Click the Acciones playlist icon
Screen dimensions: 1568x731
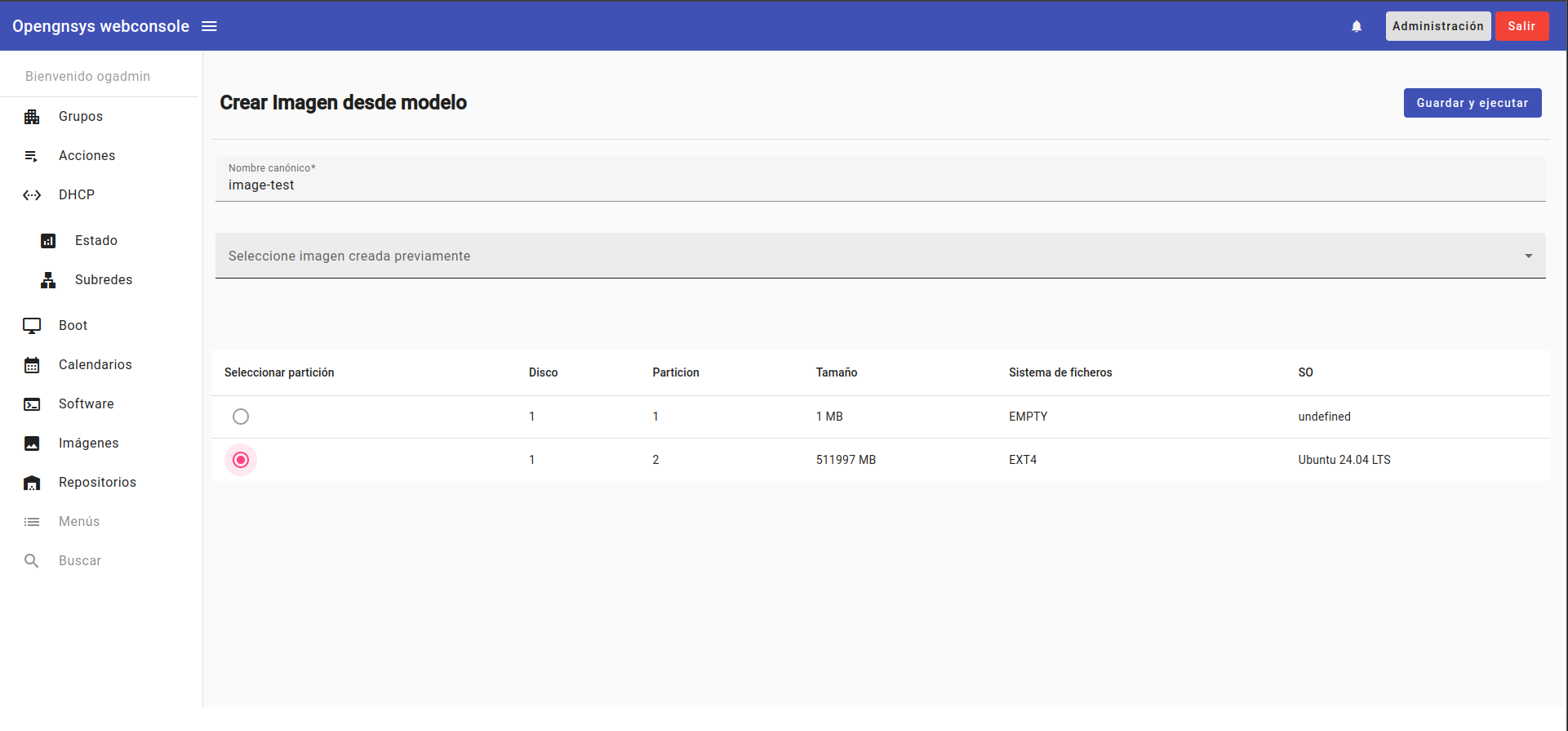pos(32,156)
